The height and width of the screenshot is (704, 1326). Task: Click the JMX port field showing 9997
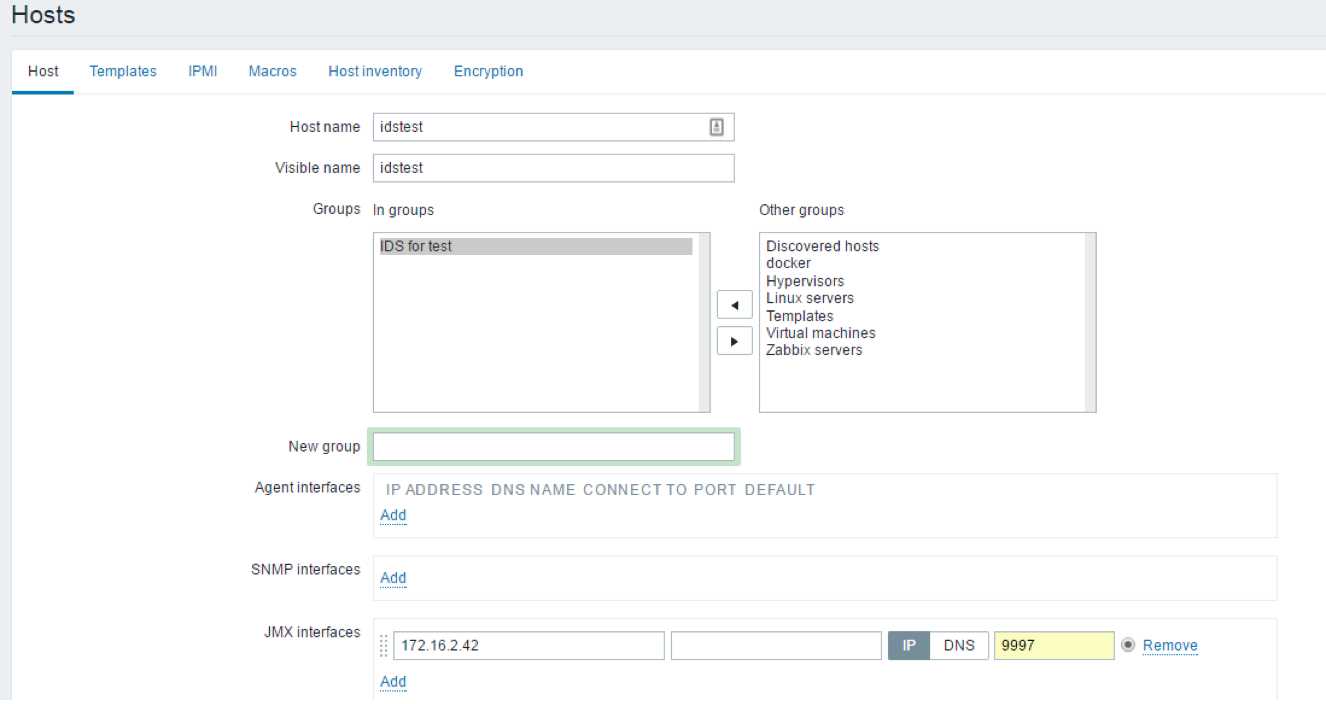1054,646
